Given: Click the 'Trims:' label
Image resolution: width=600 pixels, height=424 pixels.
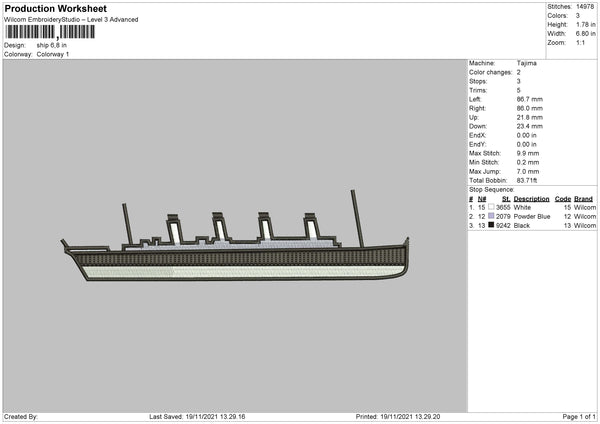Looking at the screenshot, I should coord(478,90).
